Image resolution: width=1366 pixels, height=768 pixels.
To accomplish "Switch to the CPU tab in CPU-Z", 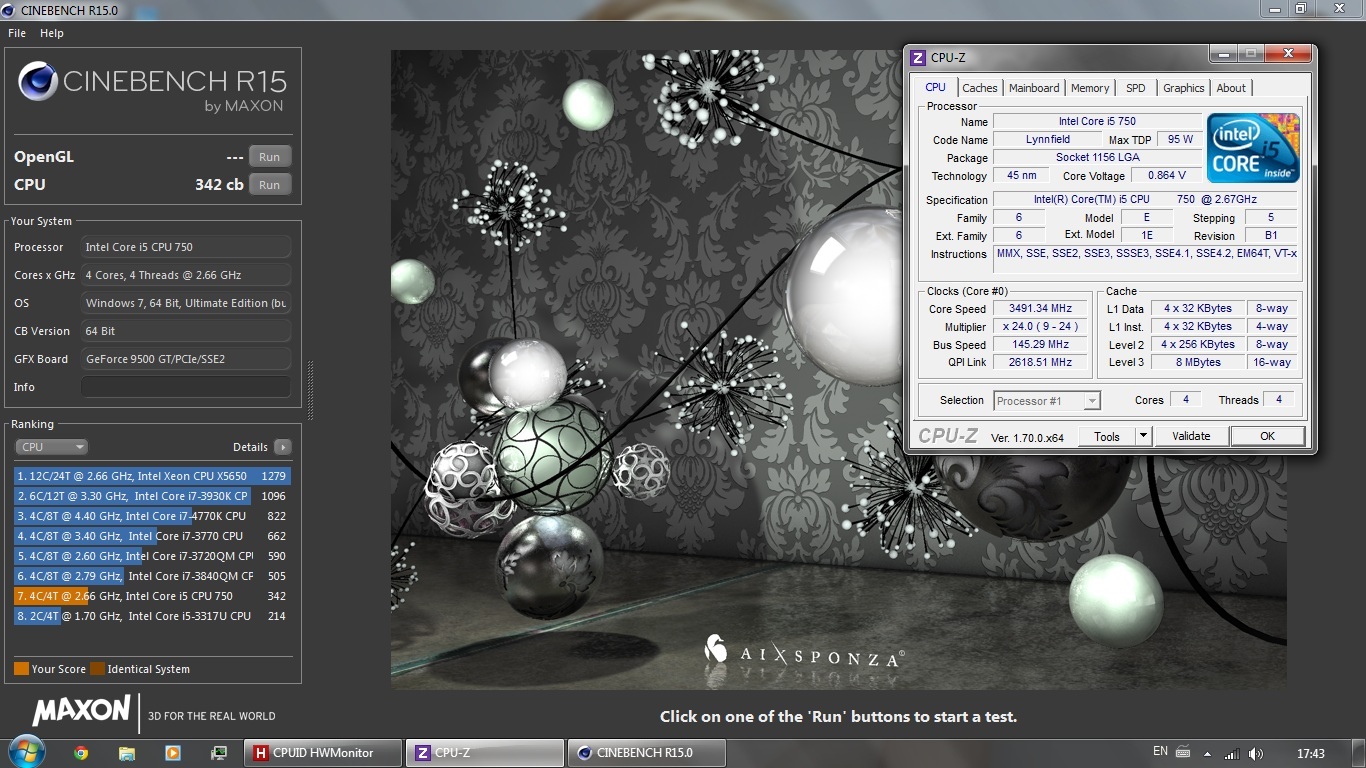I will coord(936,87).
